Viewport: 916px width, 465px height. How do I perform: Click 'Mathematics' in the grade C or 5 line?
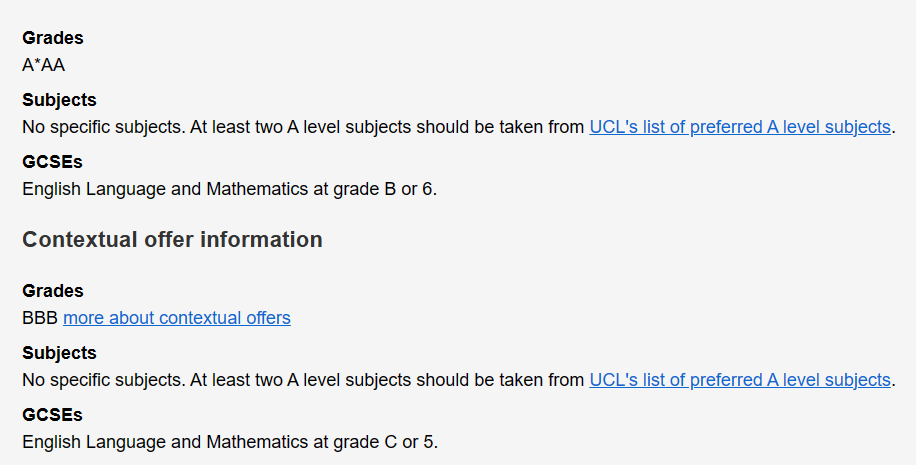pos(257,442)
